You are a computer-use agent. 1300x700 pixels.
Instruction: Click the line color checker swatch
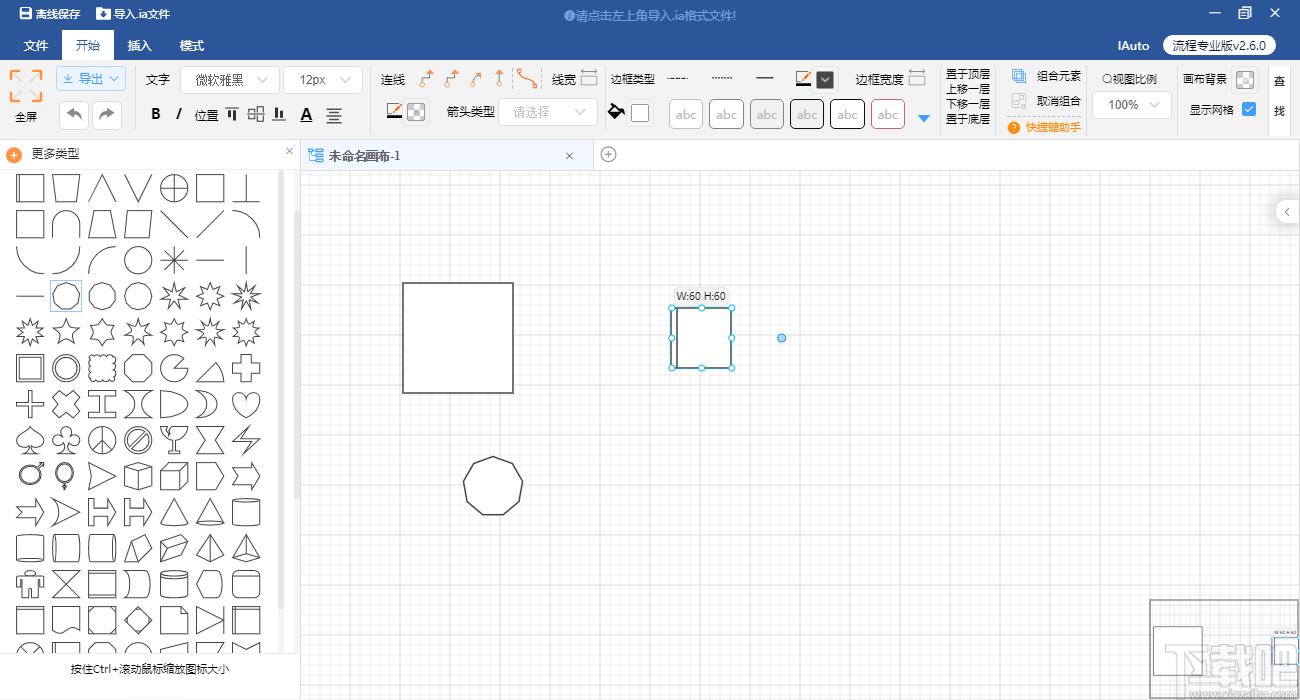click(x=416, y=112)
